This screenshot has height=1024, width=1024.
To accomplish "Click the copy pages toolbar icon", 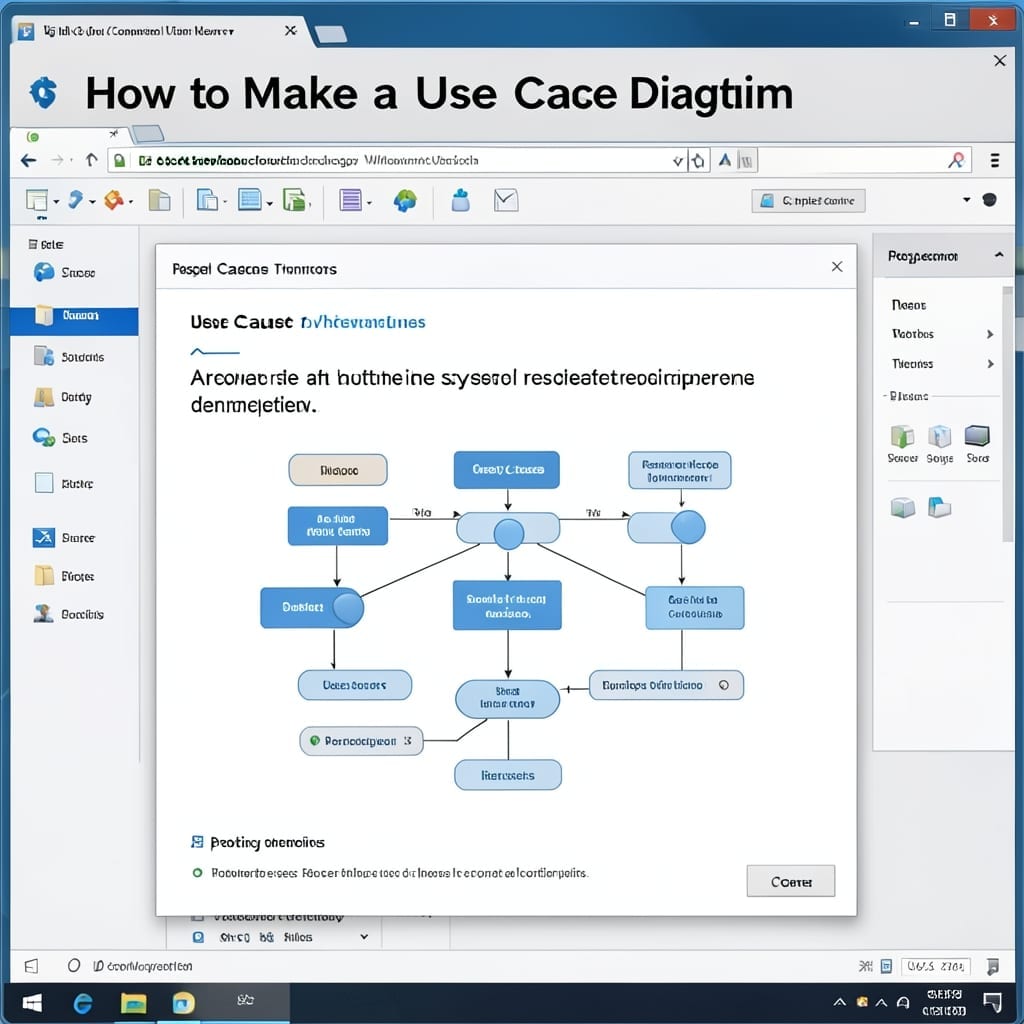I will 207,200.
